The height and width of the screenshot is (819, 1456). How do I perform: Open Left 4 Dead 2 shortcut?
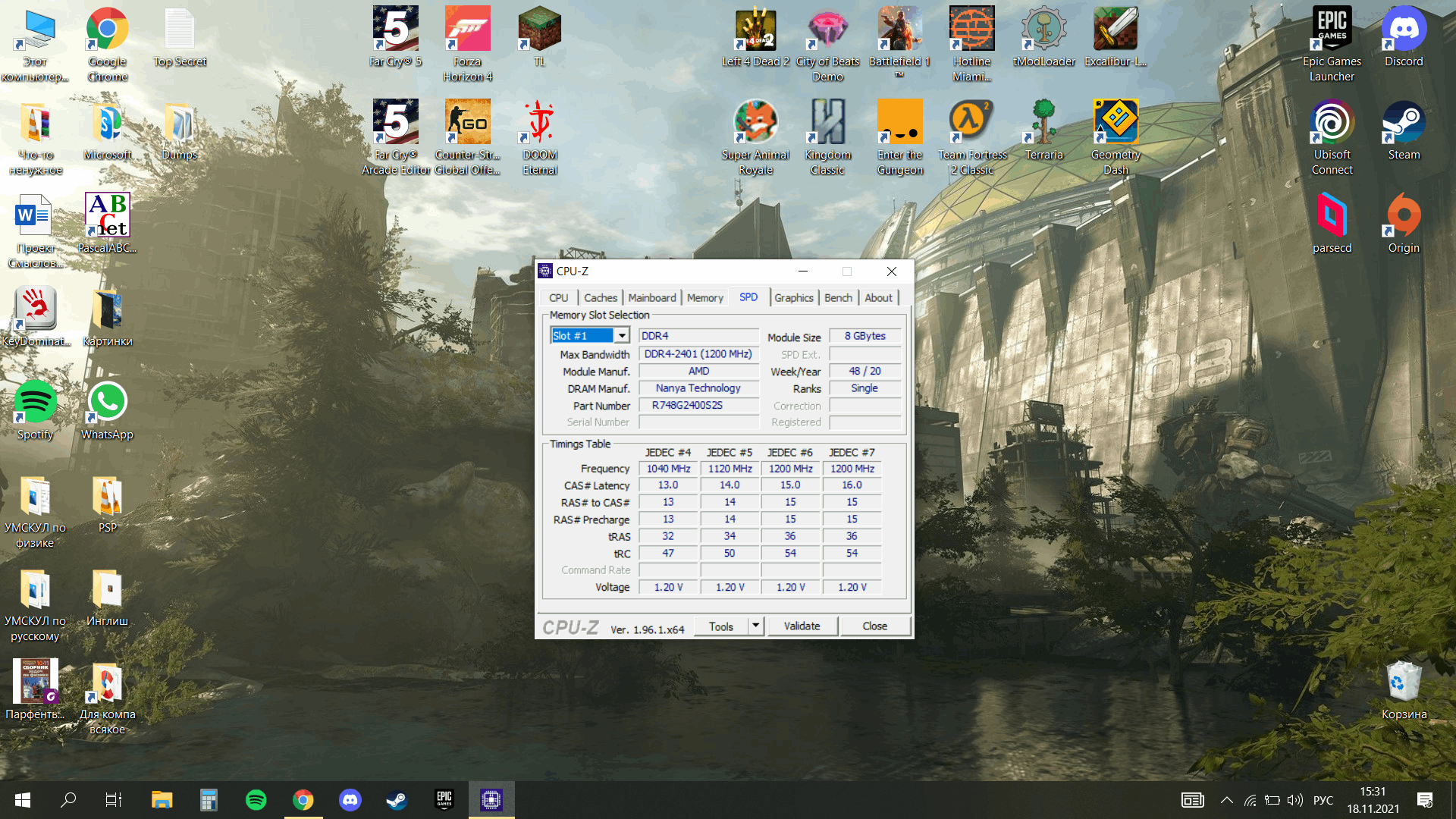[x=755, y=36]
